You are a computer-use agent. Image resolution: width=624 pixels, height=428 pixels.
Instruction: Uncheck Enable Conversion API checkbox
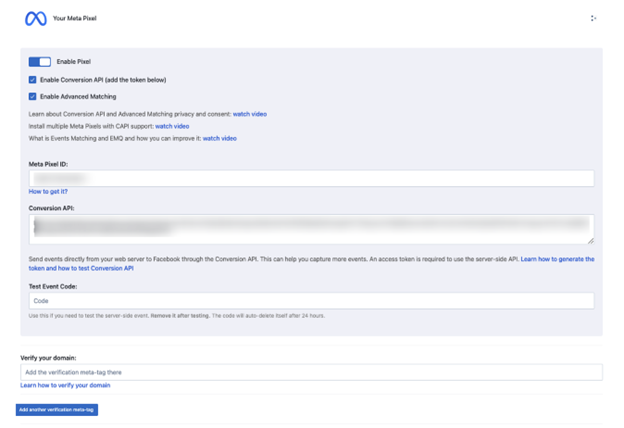coord(32,80)
